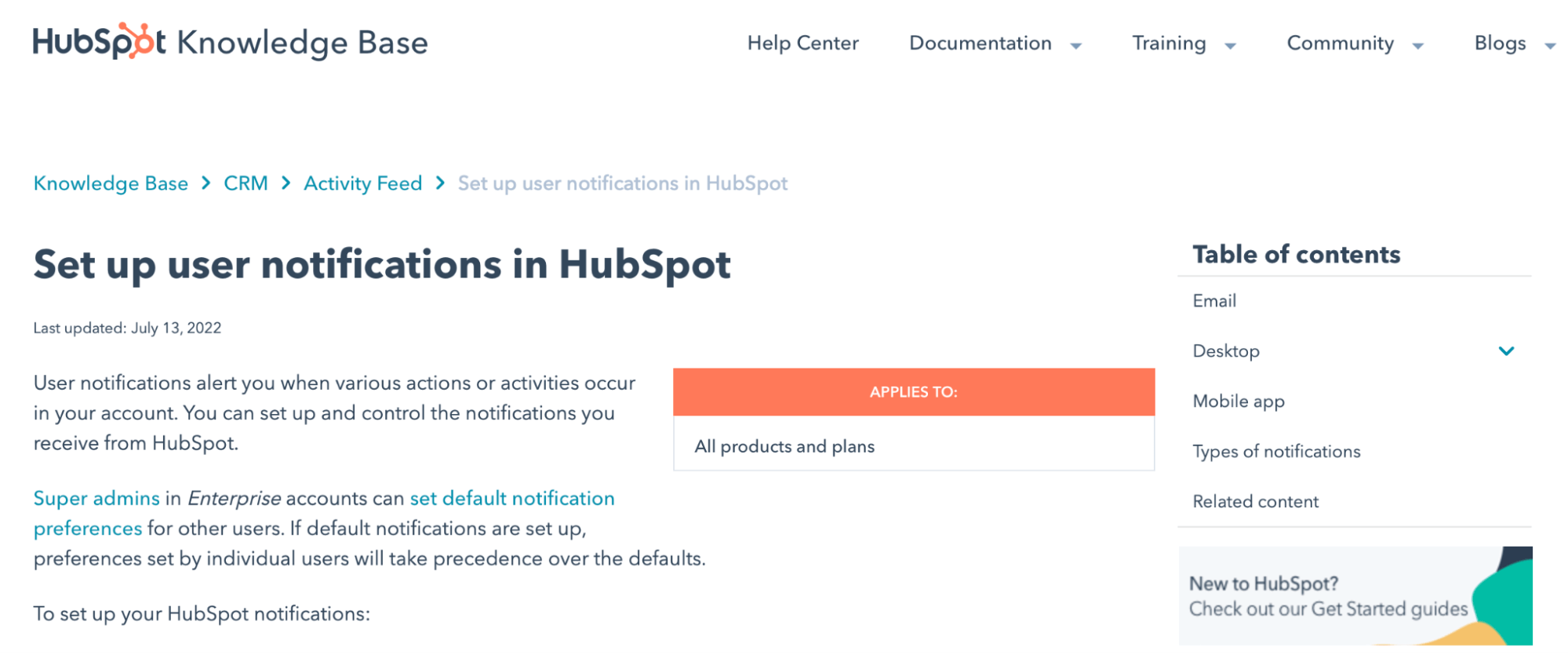Go to Types of notifications section
Image resolution: width=1568 pixels, height=654 pixels.
pos(1276,452)
